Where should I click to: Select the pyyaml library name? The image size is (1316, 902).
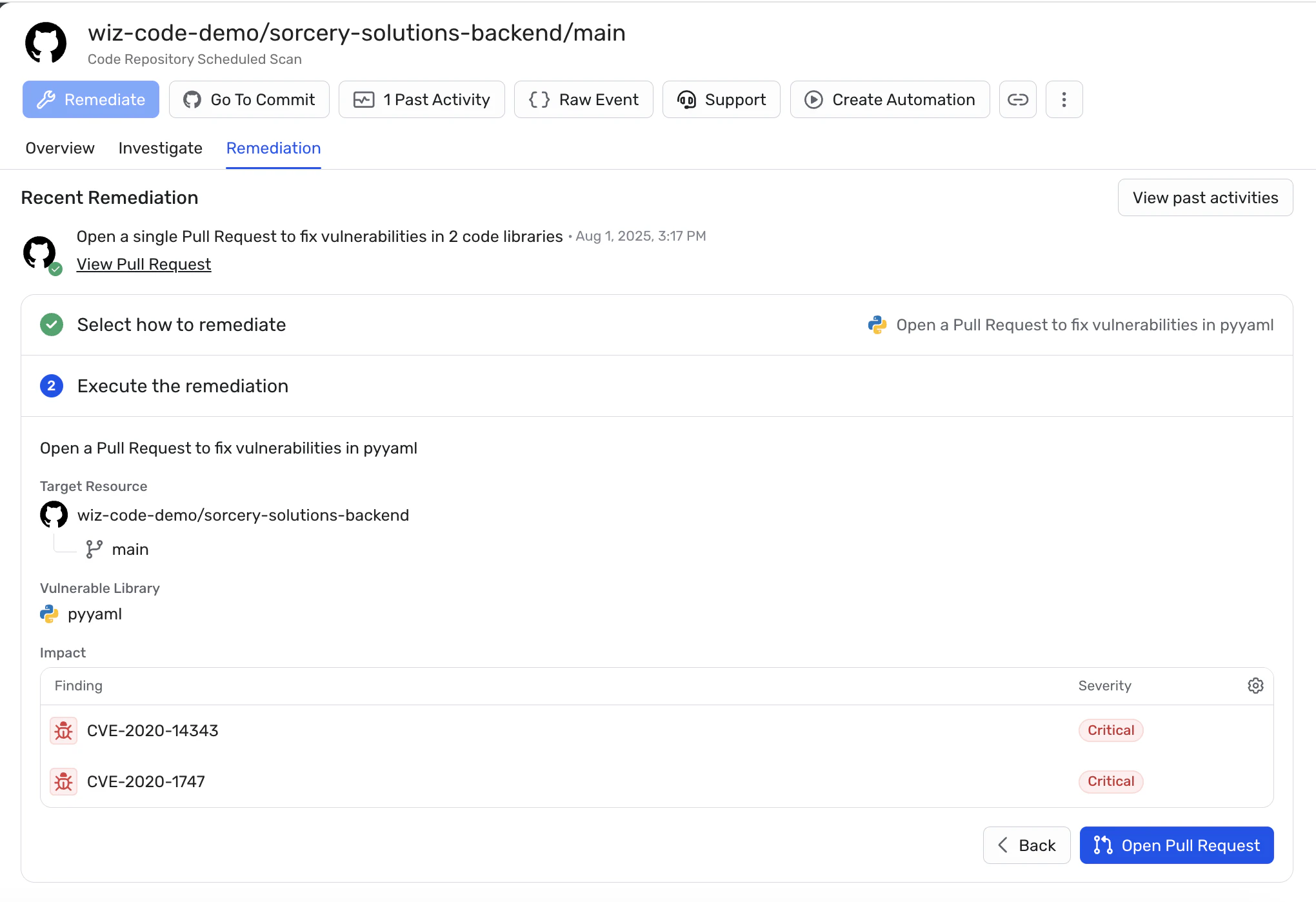(95, 614)
